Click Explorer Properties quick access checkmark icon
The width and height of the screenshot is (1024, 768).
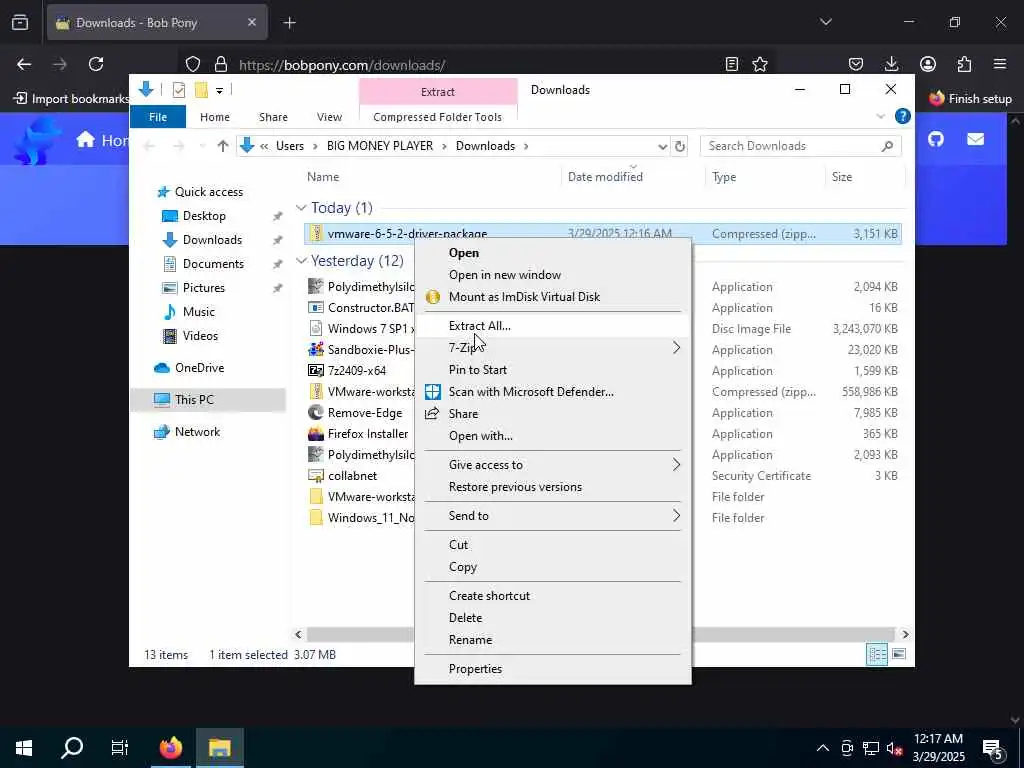tap(178, 90)
